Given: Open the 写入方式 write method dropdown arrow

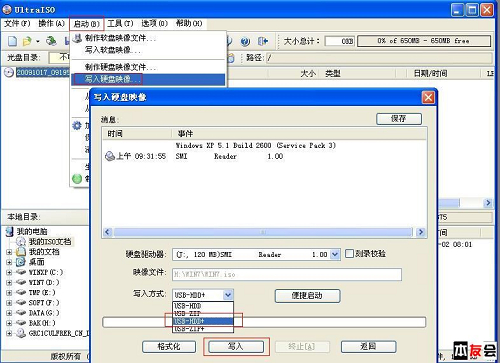Looking at the screenshot, I should (x=228, y=295).
